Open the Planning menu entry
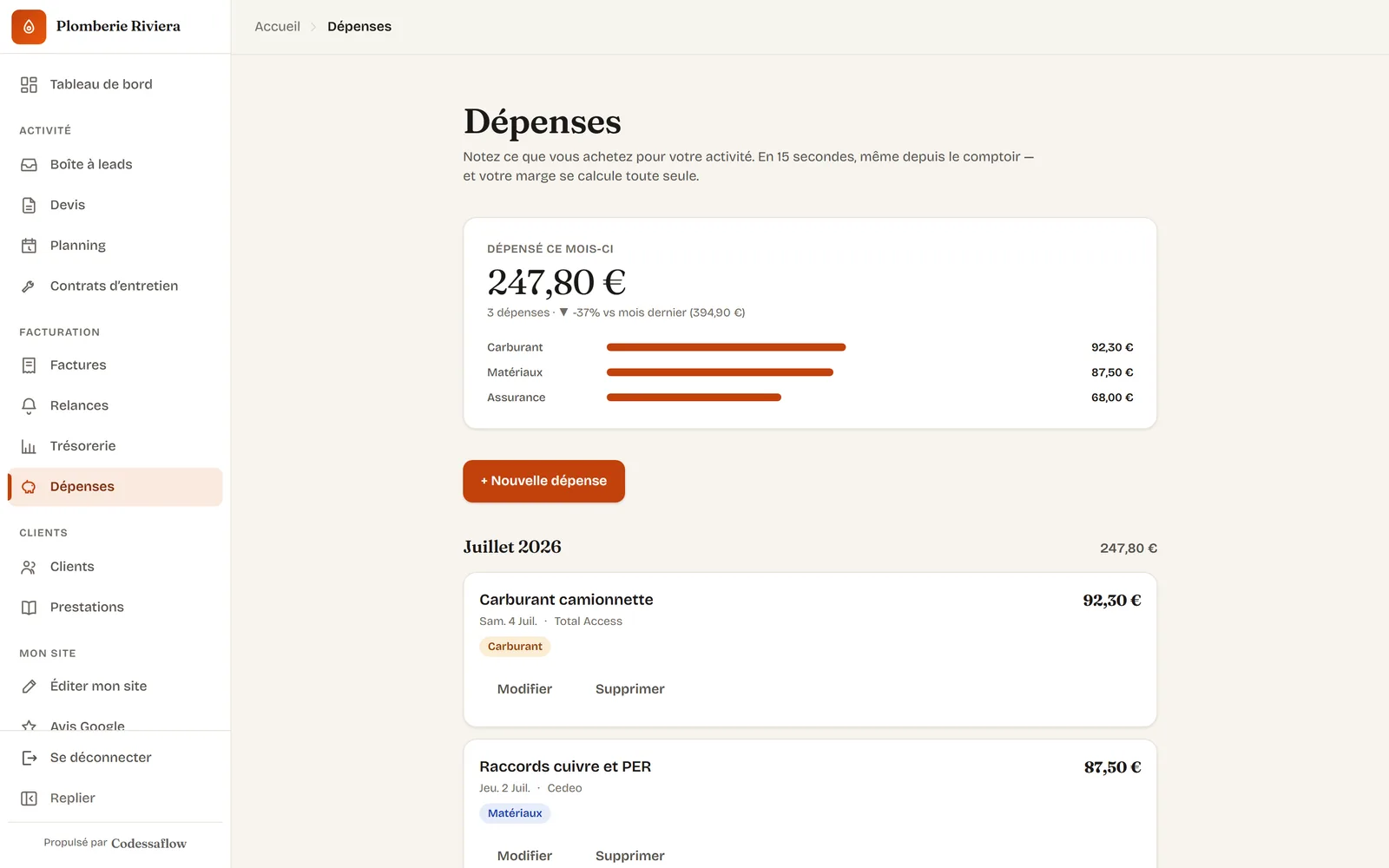Image resolution: width=1389 pixels, height=868 pixels. (x=115, y=246)
